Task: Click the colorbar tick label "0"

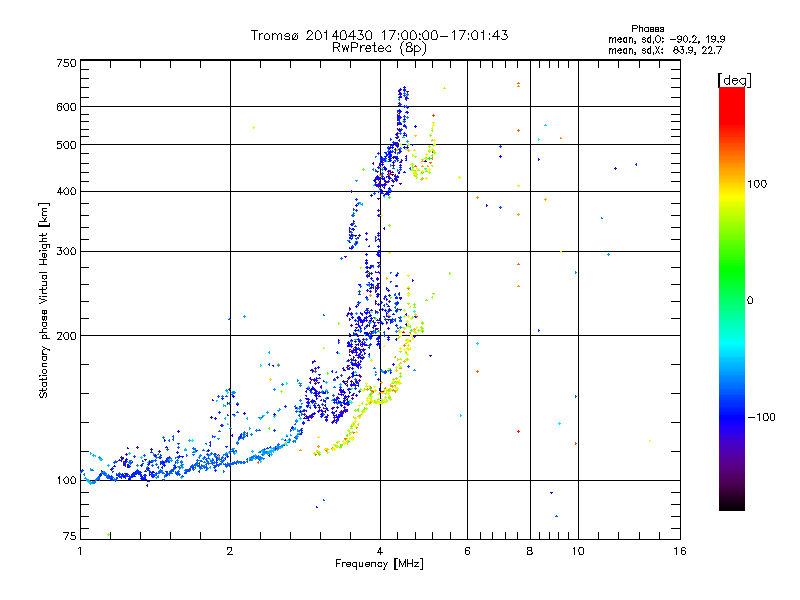Action: pyautogui.click(x=750, y=301)
